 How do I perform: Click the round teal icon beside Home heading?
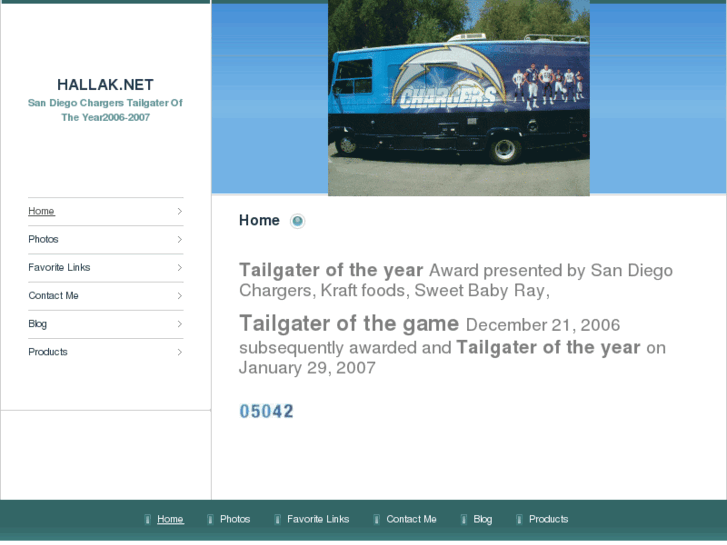[297, 221]
